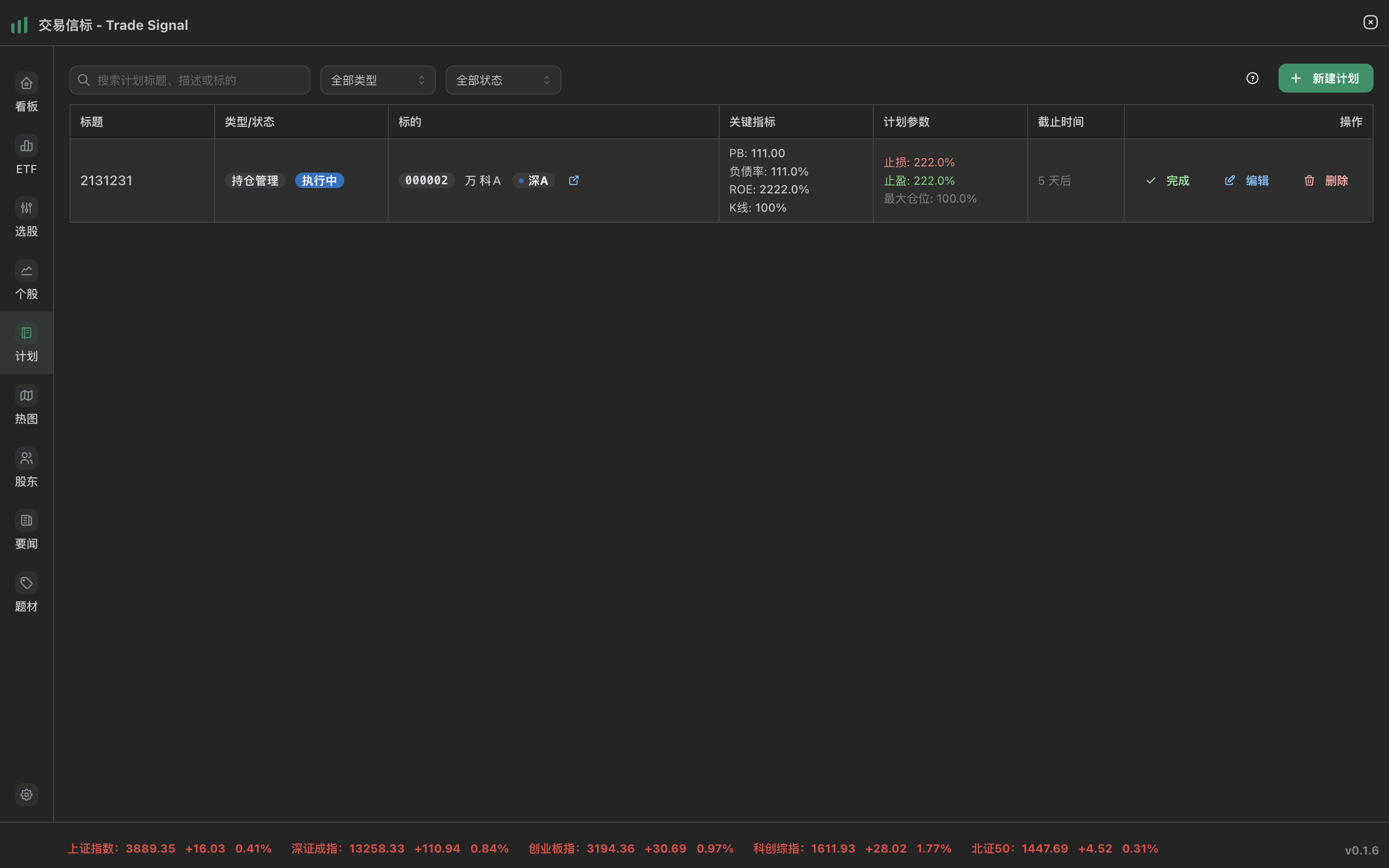
Task: Click the 新建计划 new plan button
Action: click(1325, 79)
